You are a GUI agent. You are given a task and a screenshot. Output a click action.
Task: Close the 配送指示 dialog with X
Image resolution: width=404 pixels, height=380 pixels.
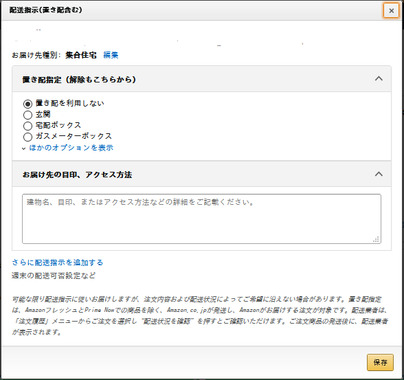pos(391,11)
